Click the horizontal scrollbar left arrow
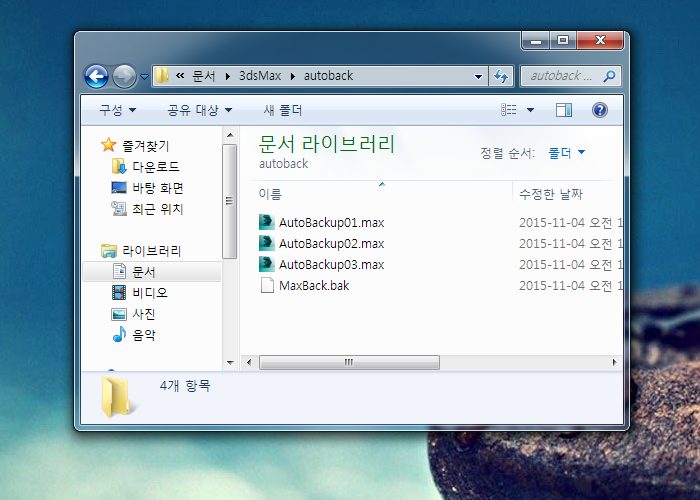 pos(249,362)
